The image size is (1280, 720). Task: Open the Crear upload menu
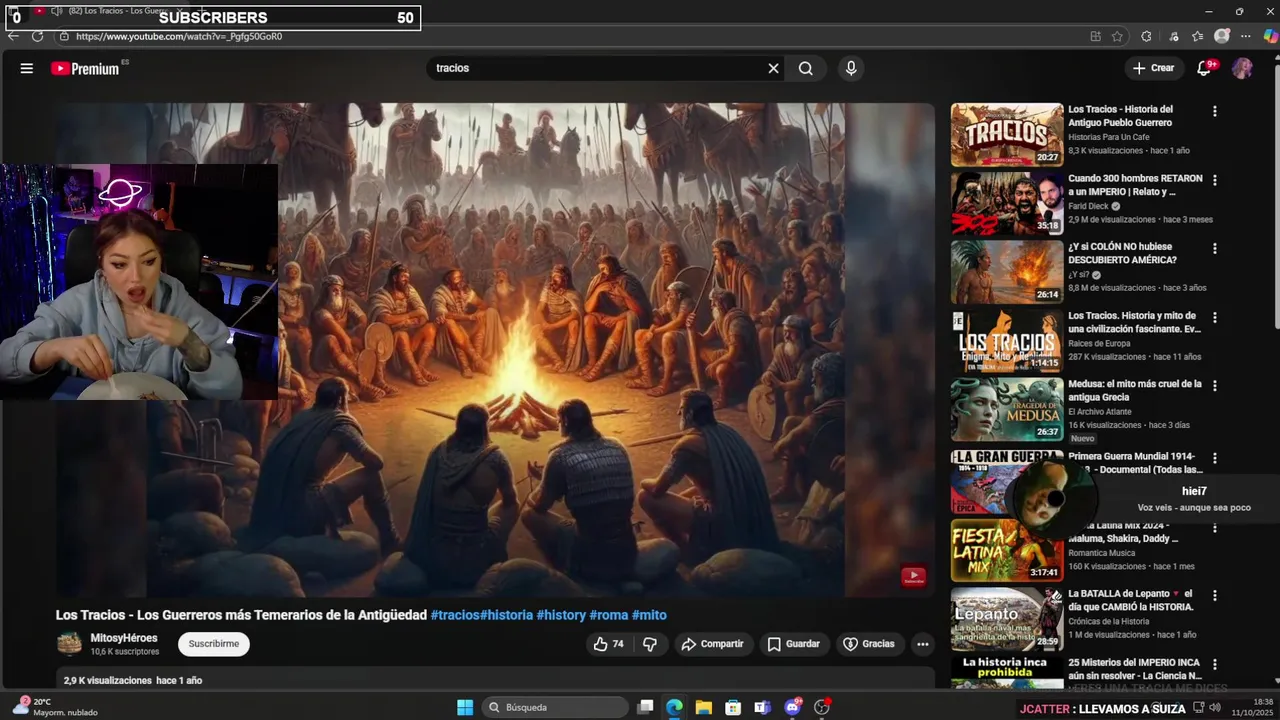(1153, 68)
